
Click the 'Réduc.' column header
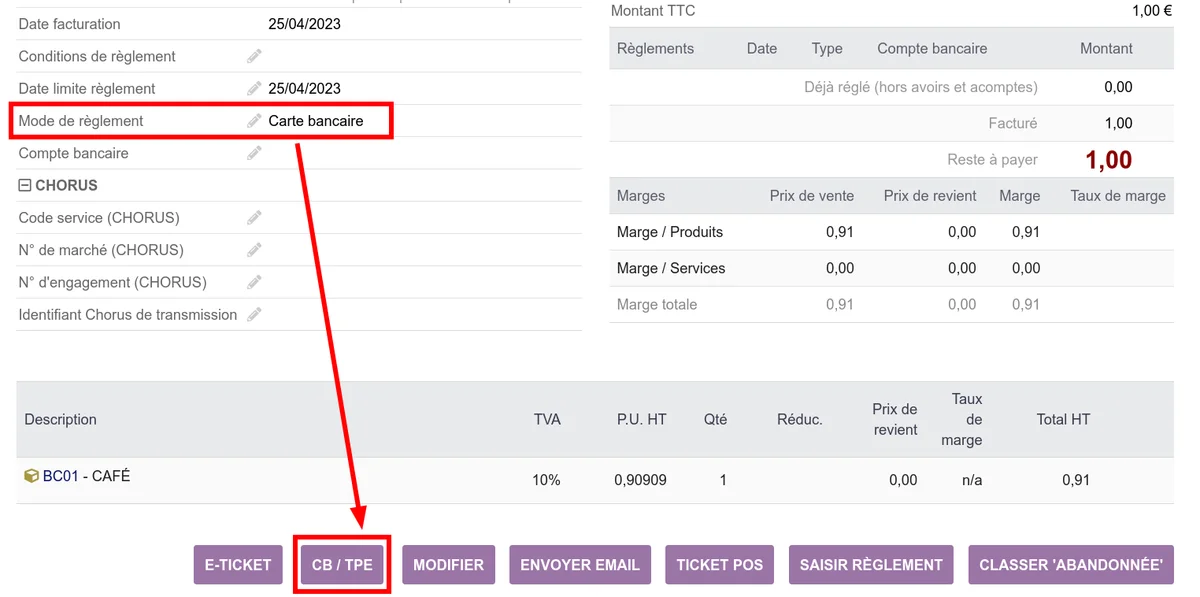800,420
